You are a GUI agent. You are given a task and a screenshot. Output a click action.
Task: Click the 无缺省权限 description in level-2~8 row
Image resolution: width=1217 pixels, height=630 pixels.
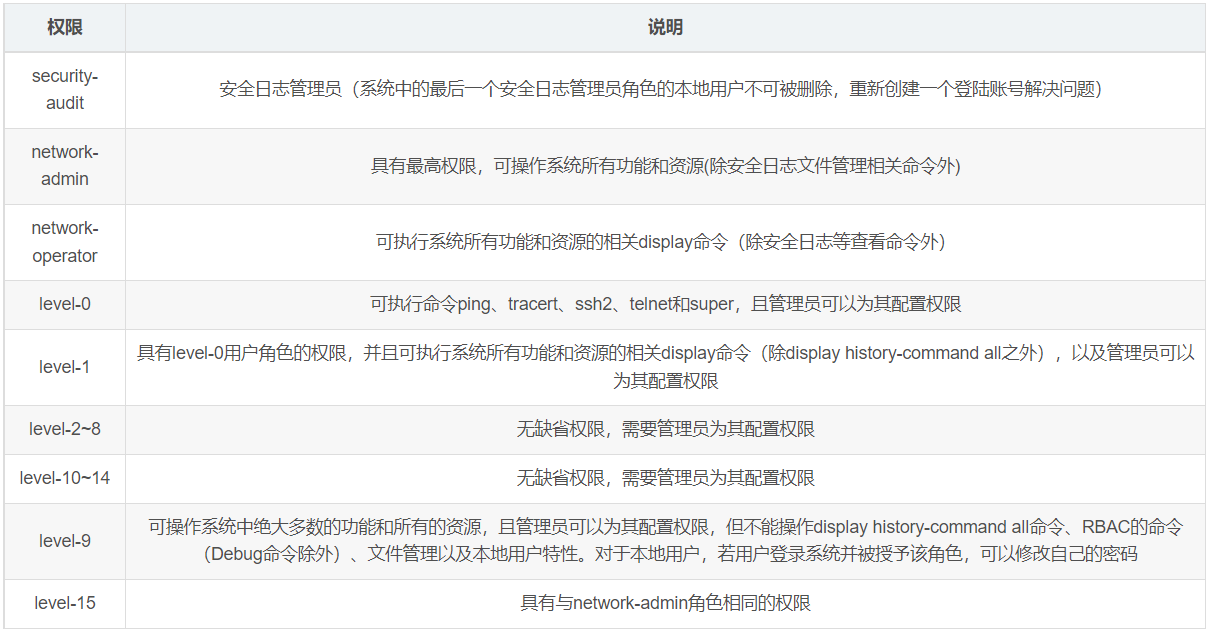click(665, 429)
